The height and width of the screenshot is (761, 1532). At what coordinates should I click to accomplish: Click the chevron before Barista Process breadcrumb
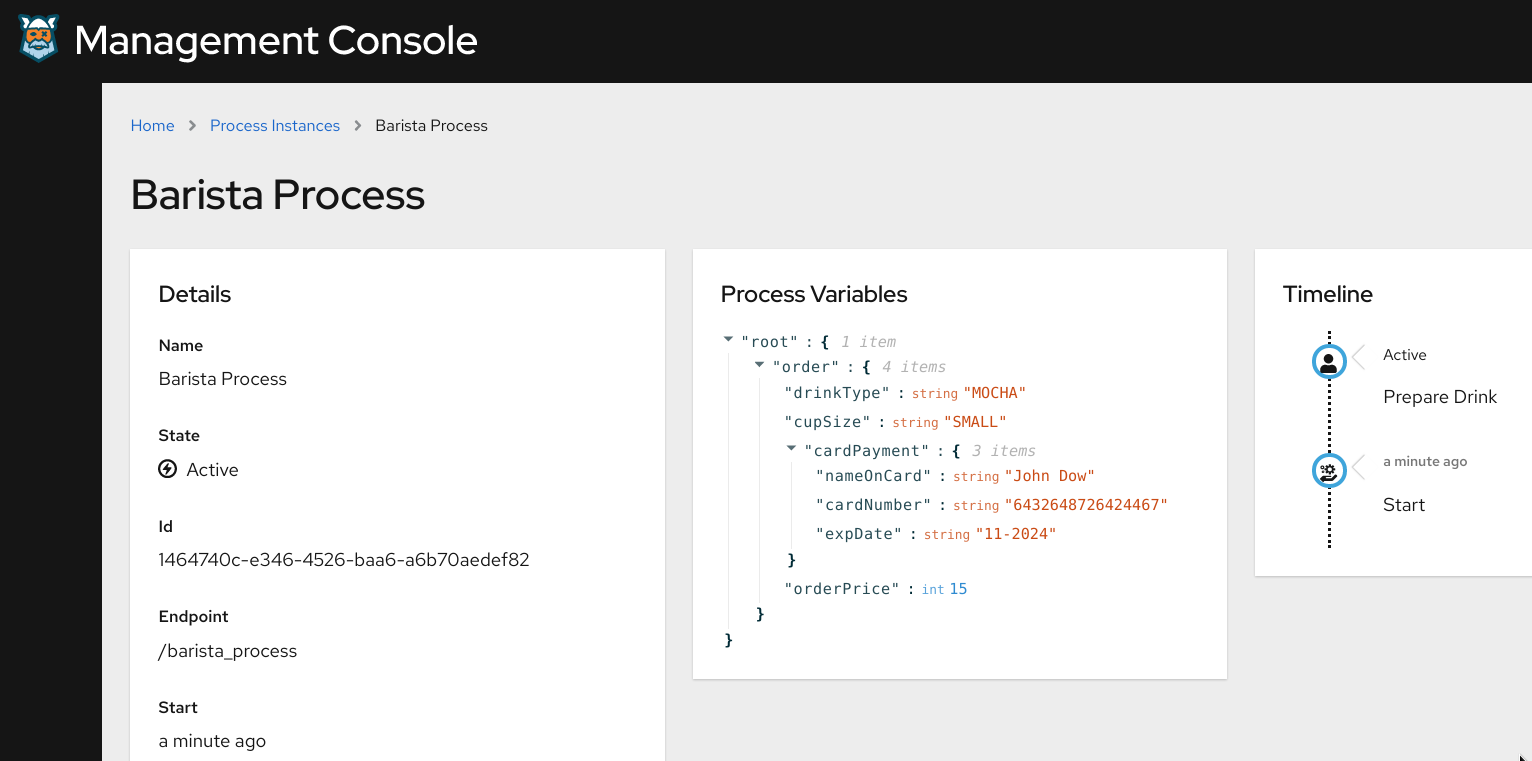pos(358,126)
